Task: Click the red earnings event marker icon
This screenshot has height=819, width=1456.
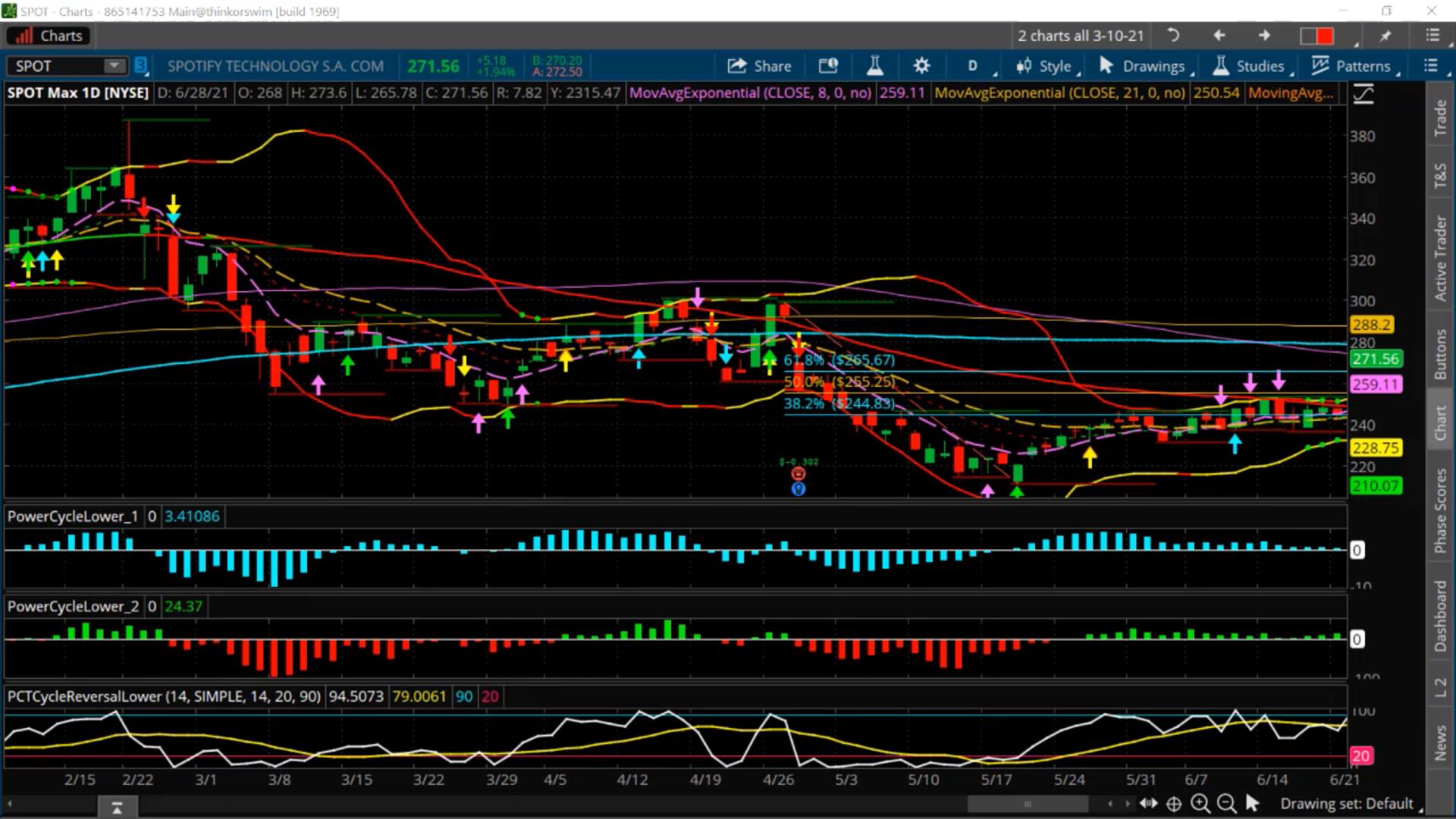Action: (799, 475)
